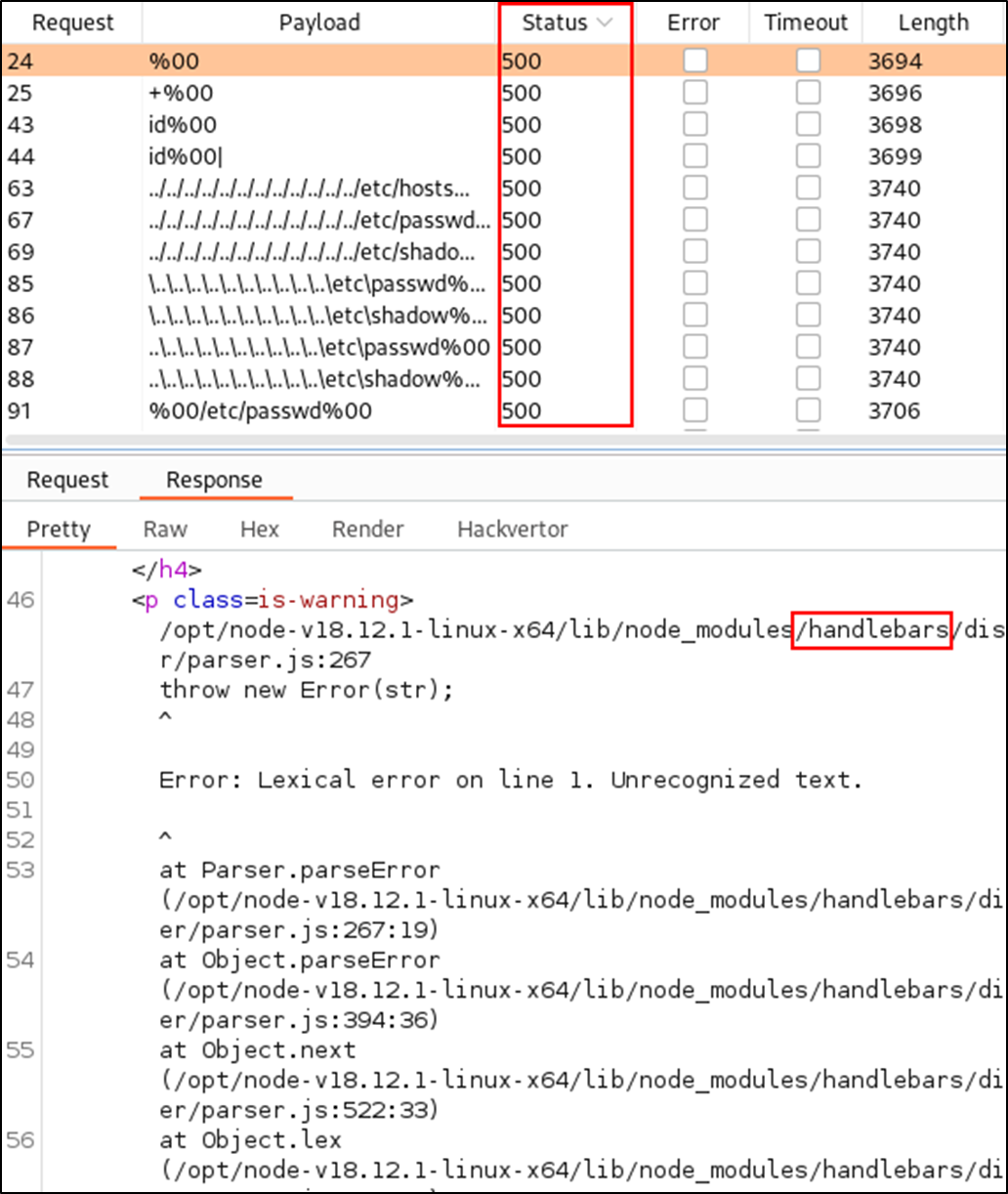Click the Error column header
This screenshot has width=1008, height=1194.
[x=693, y=22]
